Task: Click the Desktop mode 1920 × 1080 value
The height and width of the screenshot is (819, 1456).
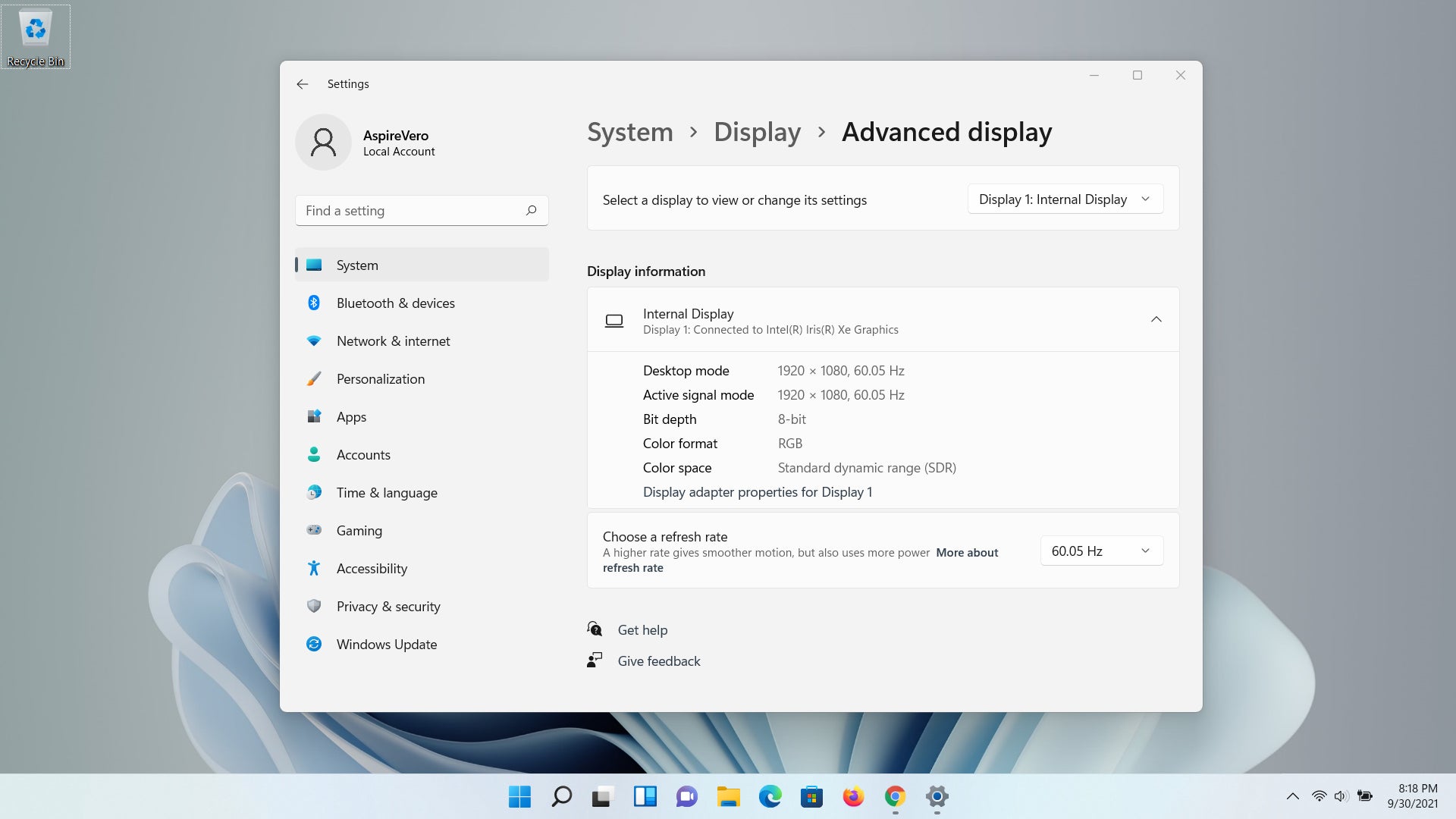Action: click(x=841, y=371)
